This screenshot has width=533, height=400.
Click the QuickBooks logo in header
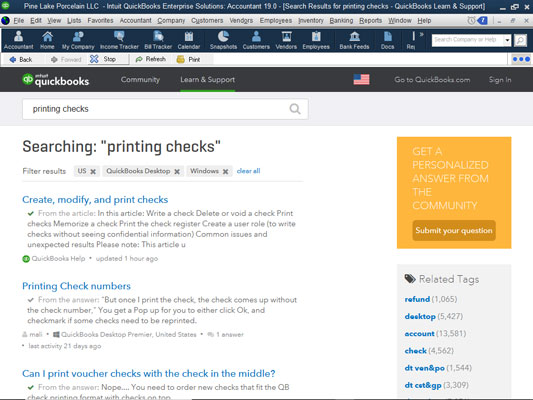pyautogui.click(x=55, y=80)
